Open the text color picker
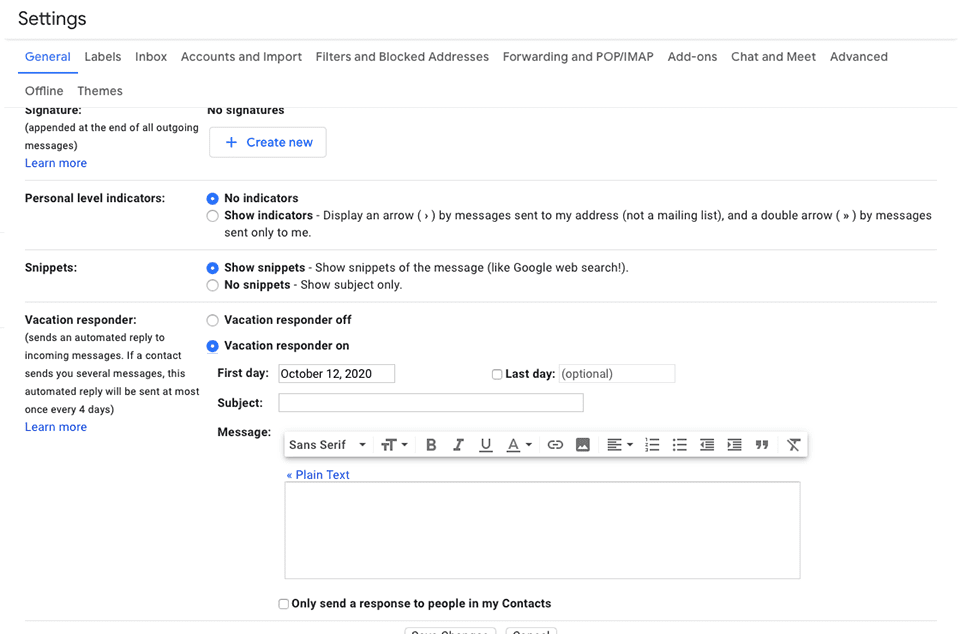The height and width of the screenshot is (634, 960). 518,445
